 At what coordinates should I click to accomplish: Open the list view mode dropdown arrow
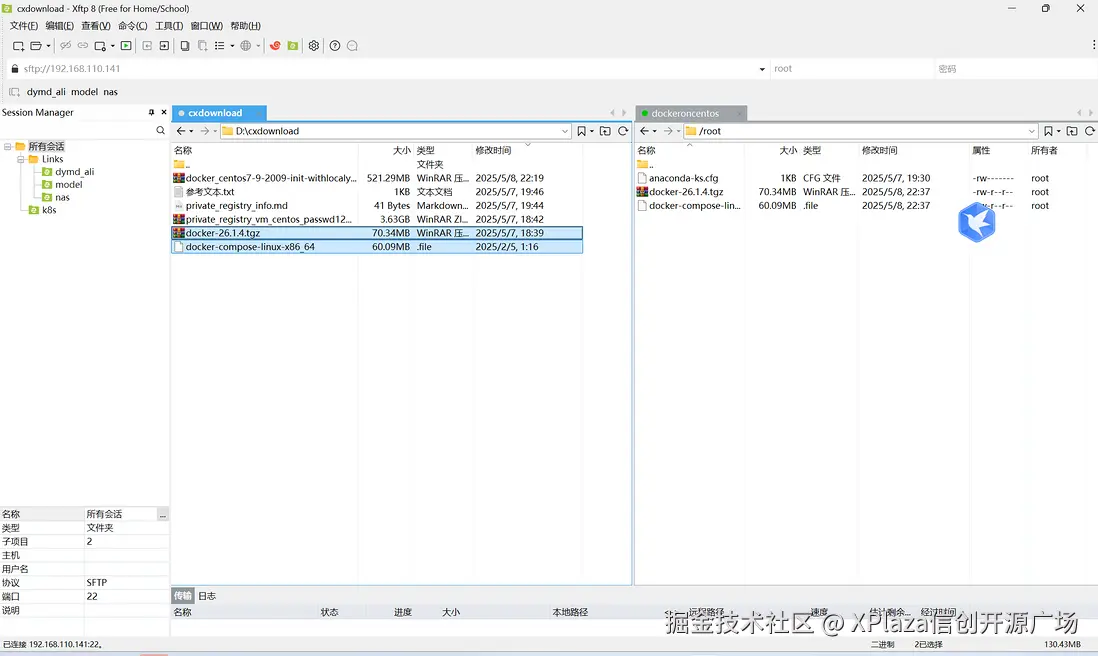tap(232, 46)
